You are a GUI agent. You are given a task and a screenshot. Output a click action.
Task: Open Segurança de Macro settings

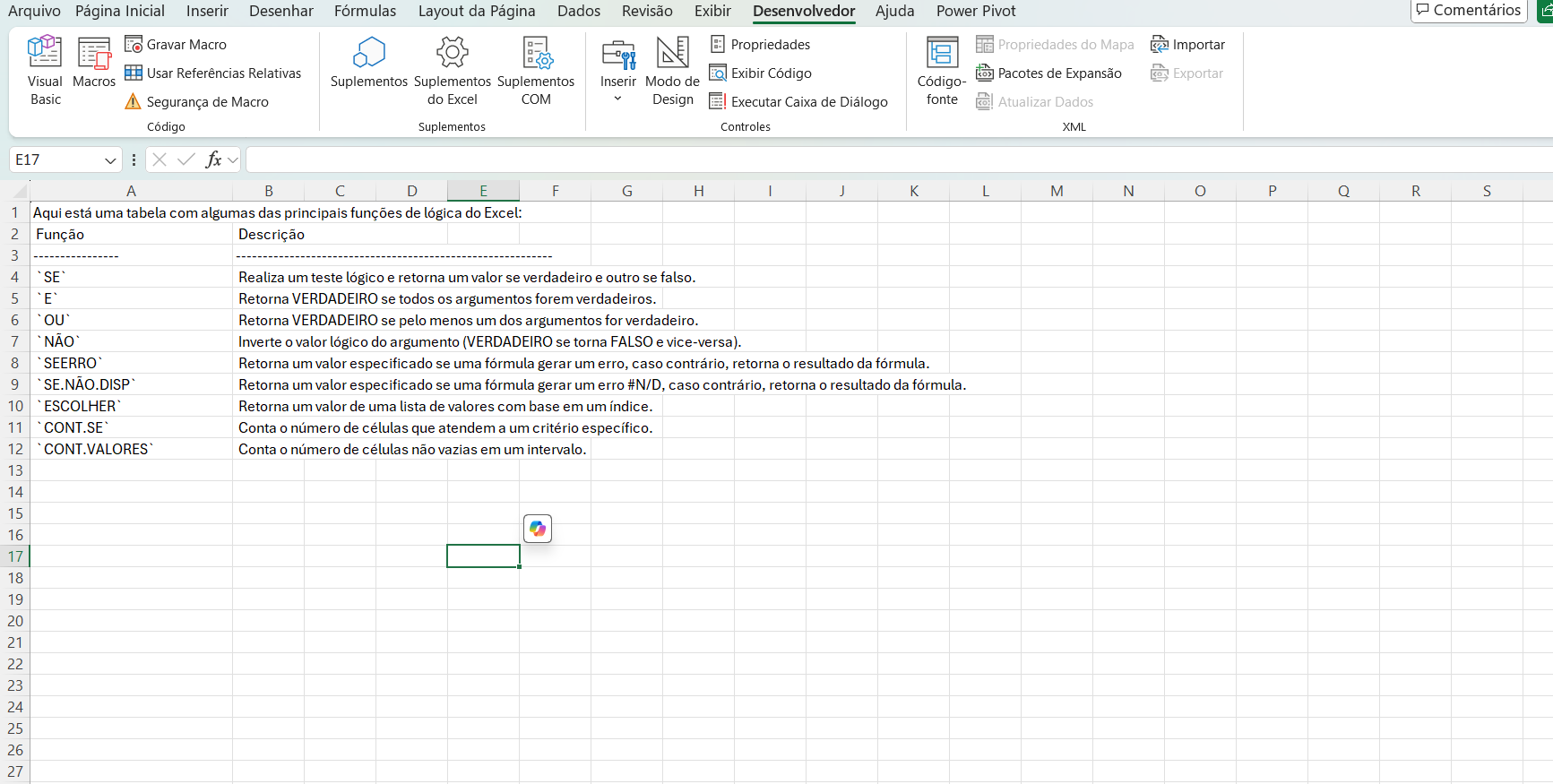point(197,102)
